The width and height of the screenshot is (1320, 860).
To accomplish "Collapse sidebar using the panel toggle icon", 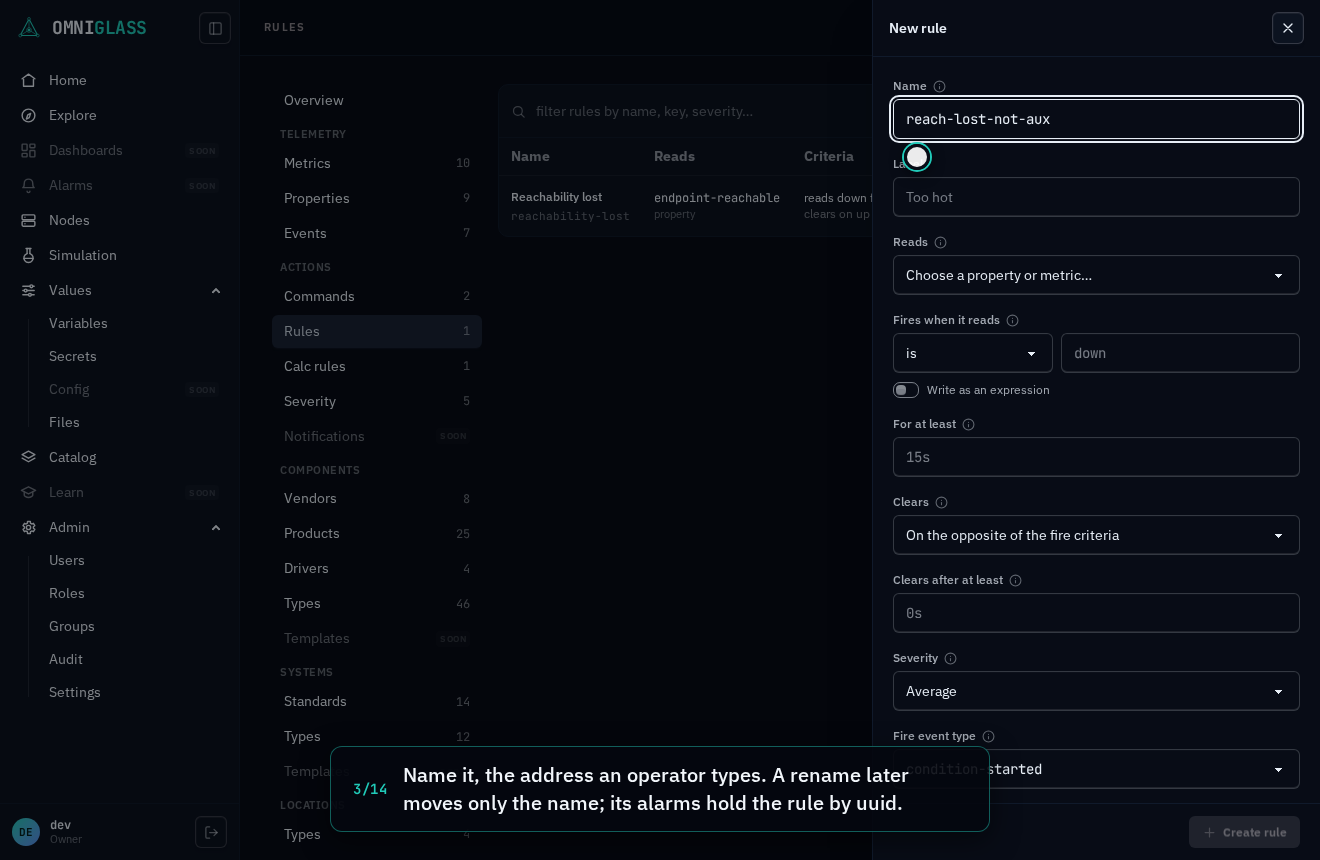I will click(x=215, y=28).
